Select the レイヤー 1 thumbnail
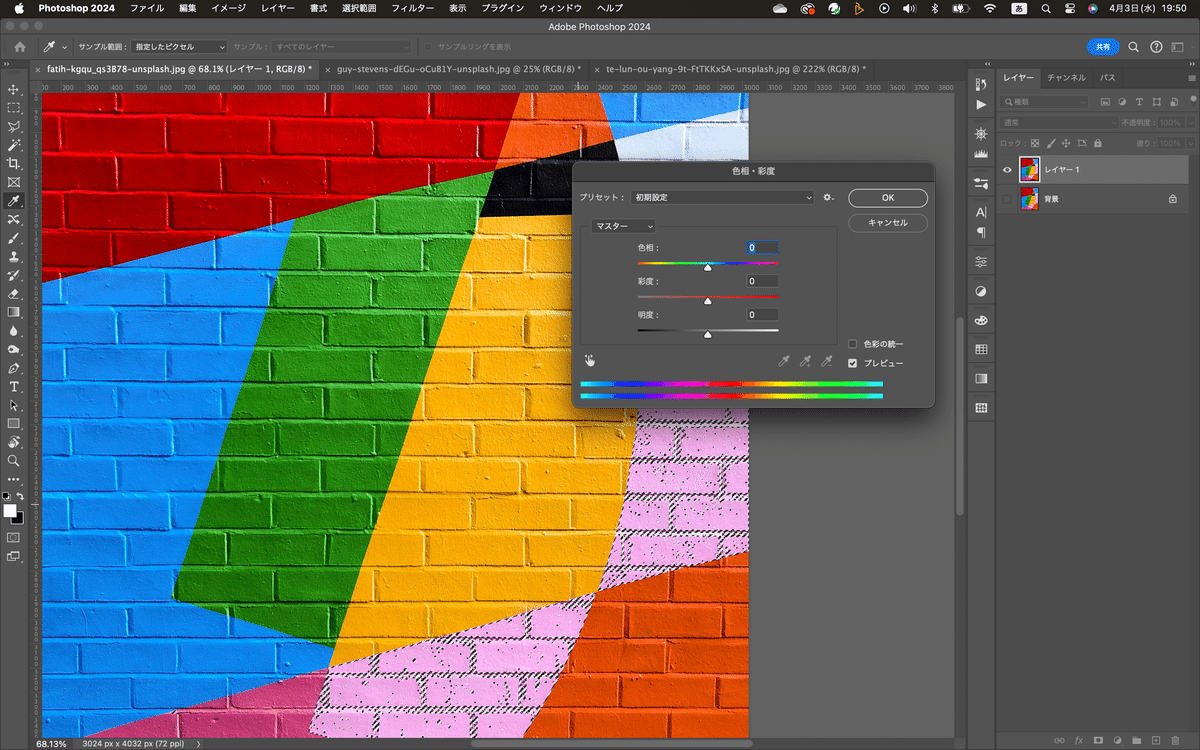The image size is (1200, 750). pos(1028,170)
